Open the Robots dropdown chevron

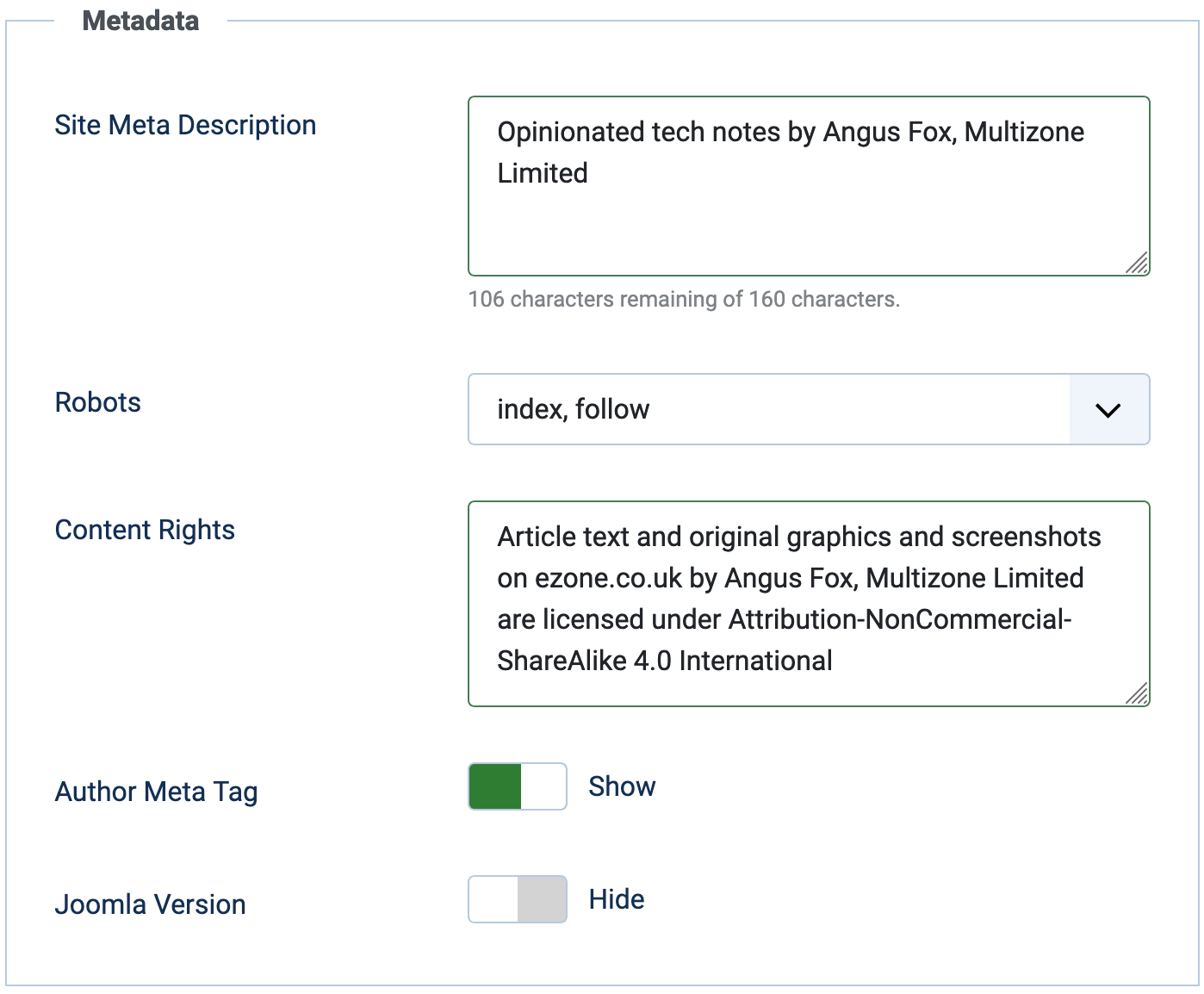(1108, 410)
